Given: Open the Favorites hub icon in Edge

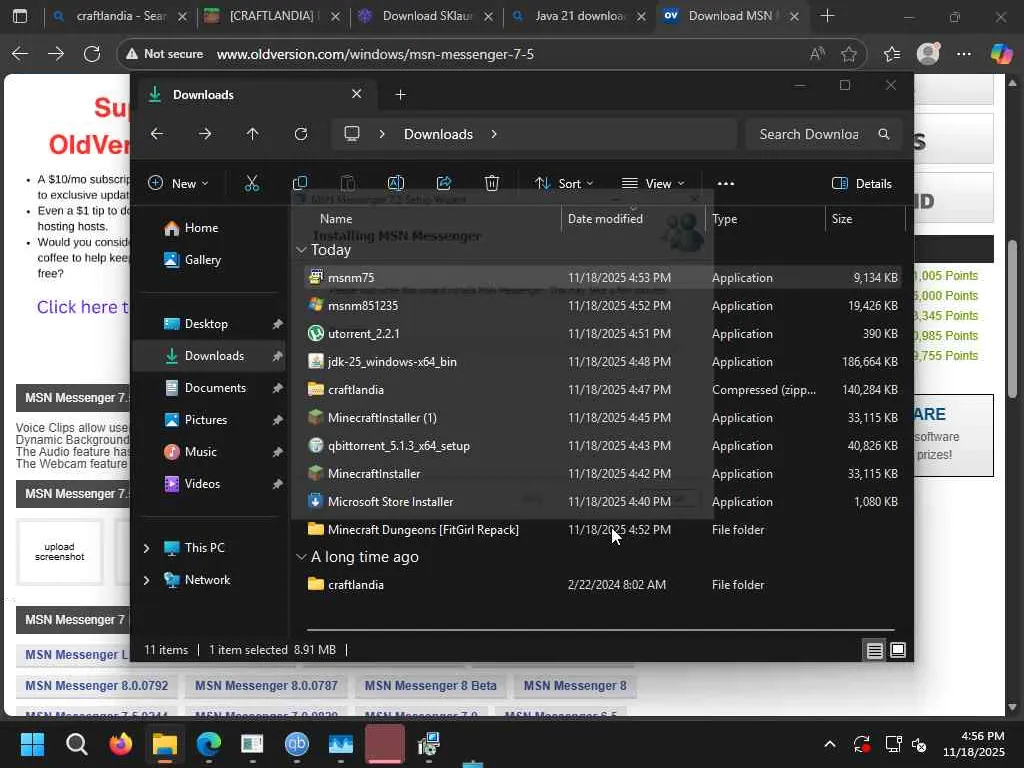Looking at the screenshot, I should coord(892,54).
